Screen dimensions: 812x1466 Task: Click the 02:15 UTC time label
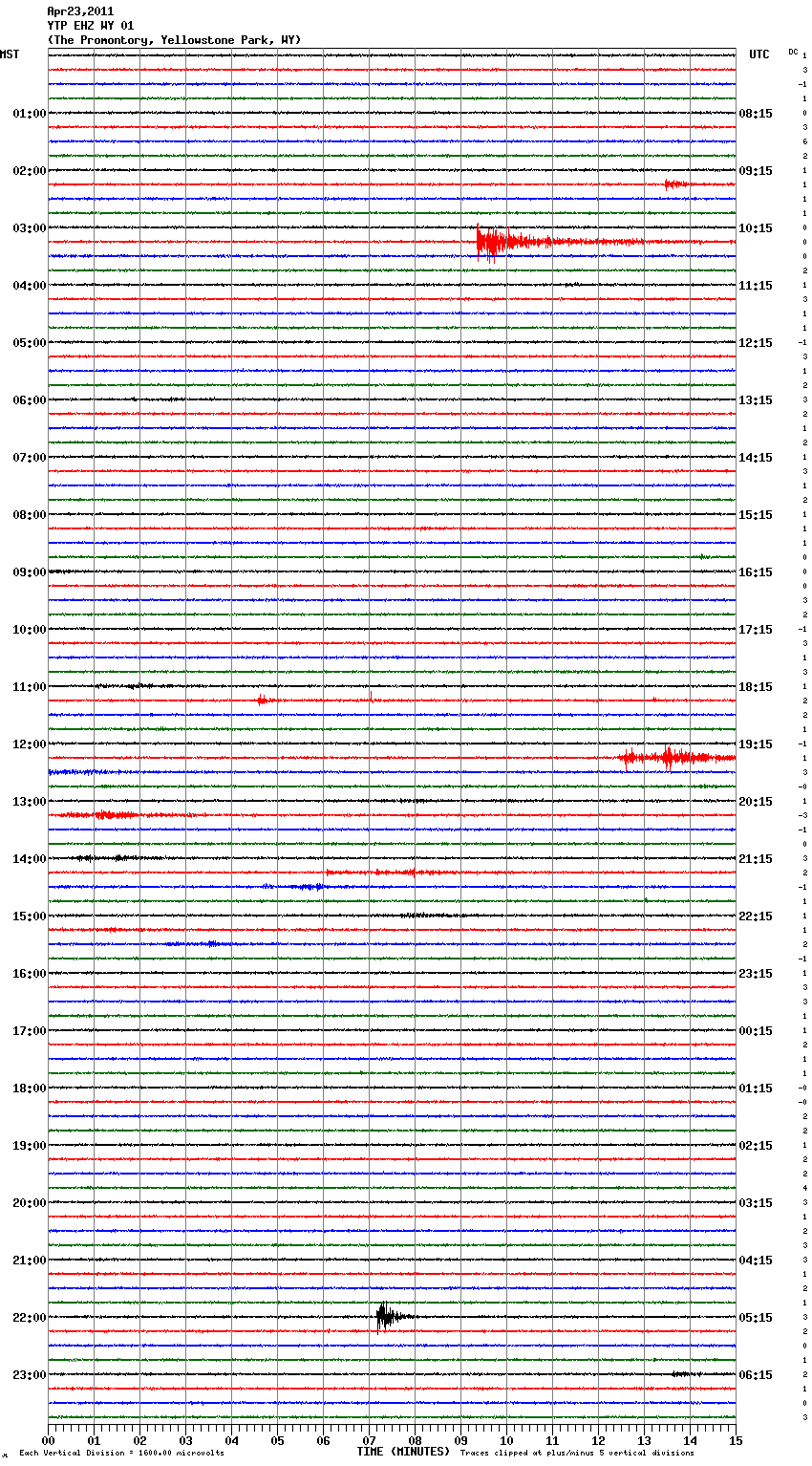coord(756,1146)
